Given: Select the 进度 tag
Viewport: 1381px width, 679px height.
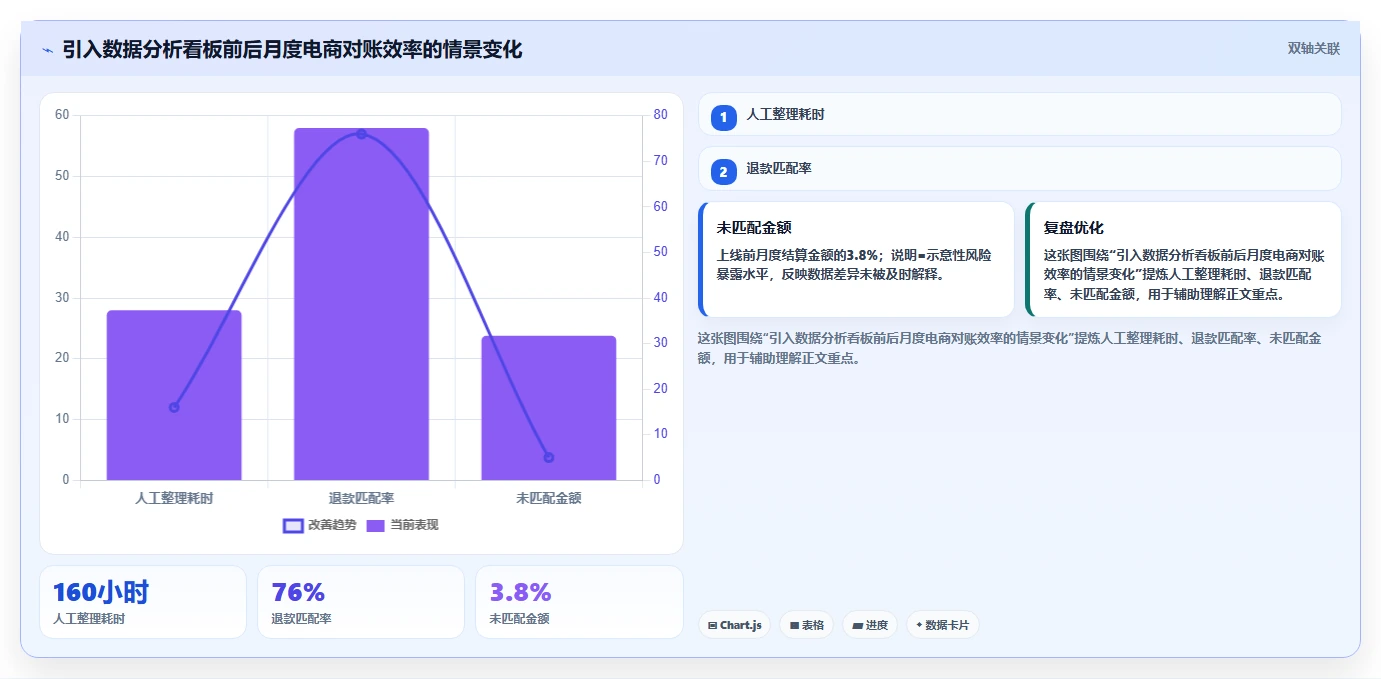Looking at the screenshot, I should tap(870, 625).
